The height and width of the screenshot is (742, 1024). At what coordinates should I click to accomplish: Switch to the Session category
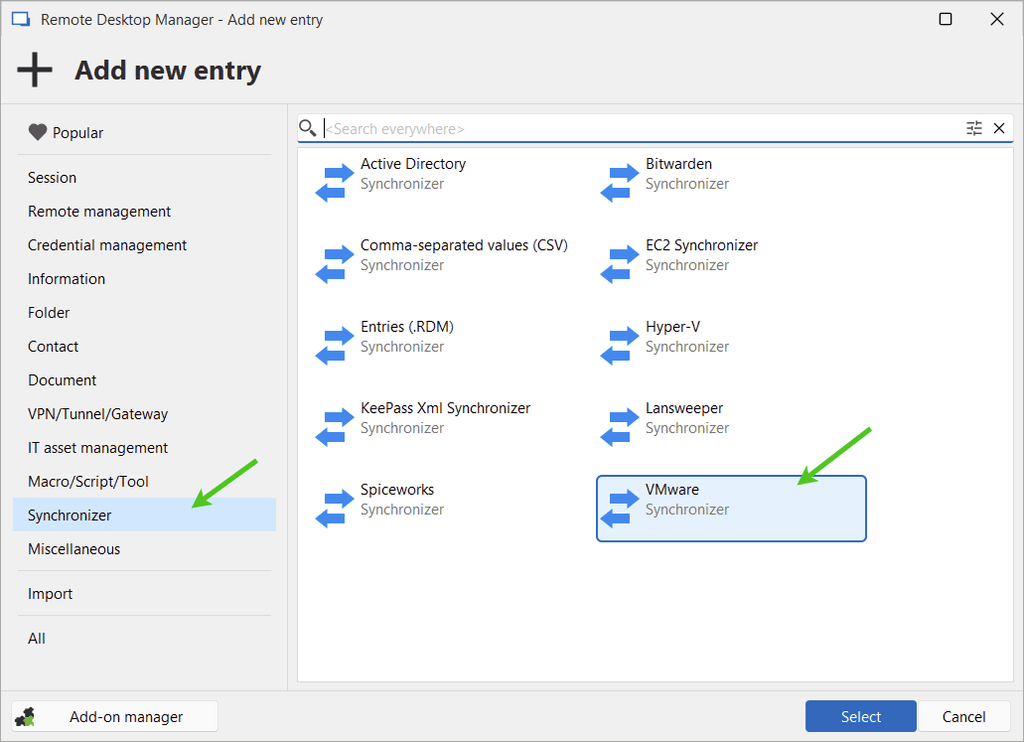pyautogui.click(x=52, y=178)
